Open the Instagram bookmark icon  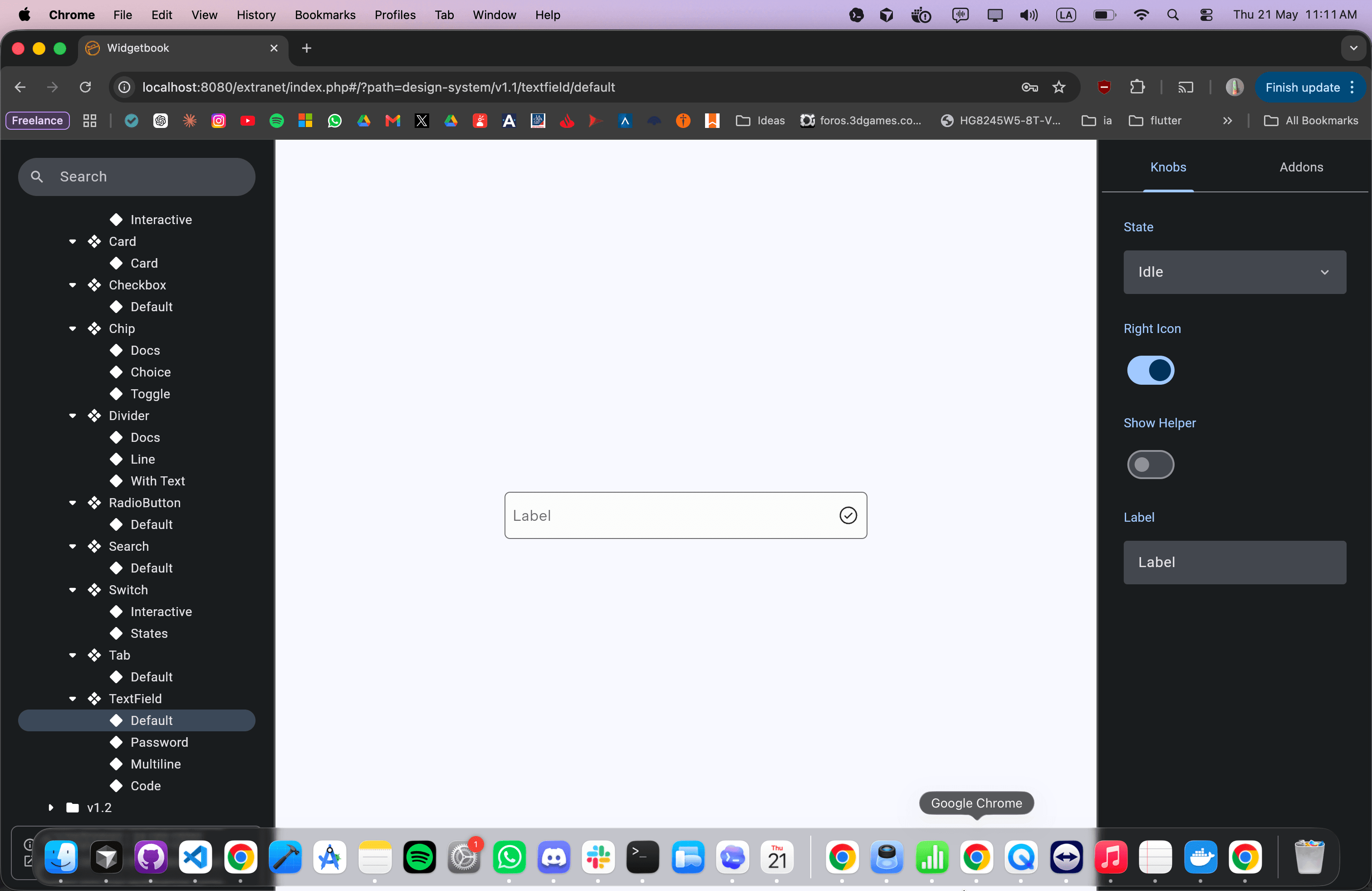[219, 121]
